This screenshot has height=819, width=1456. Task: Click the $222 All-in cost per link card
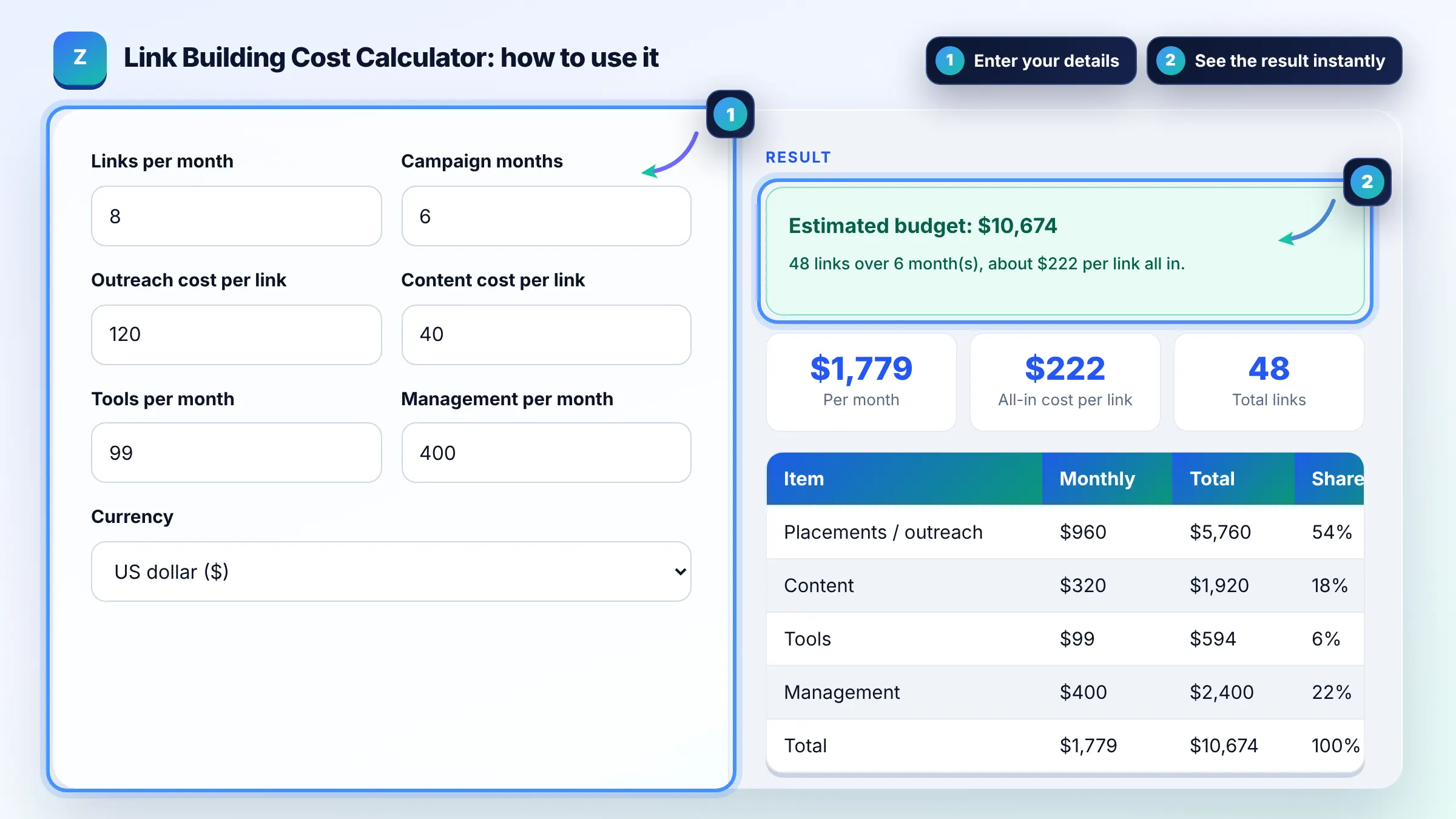pos(1065,382)
